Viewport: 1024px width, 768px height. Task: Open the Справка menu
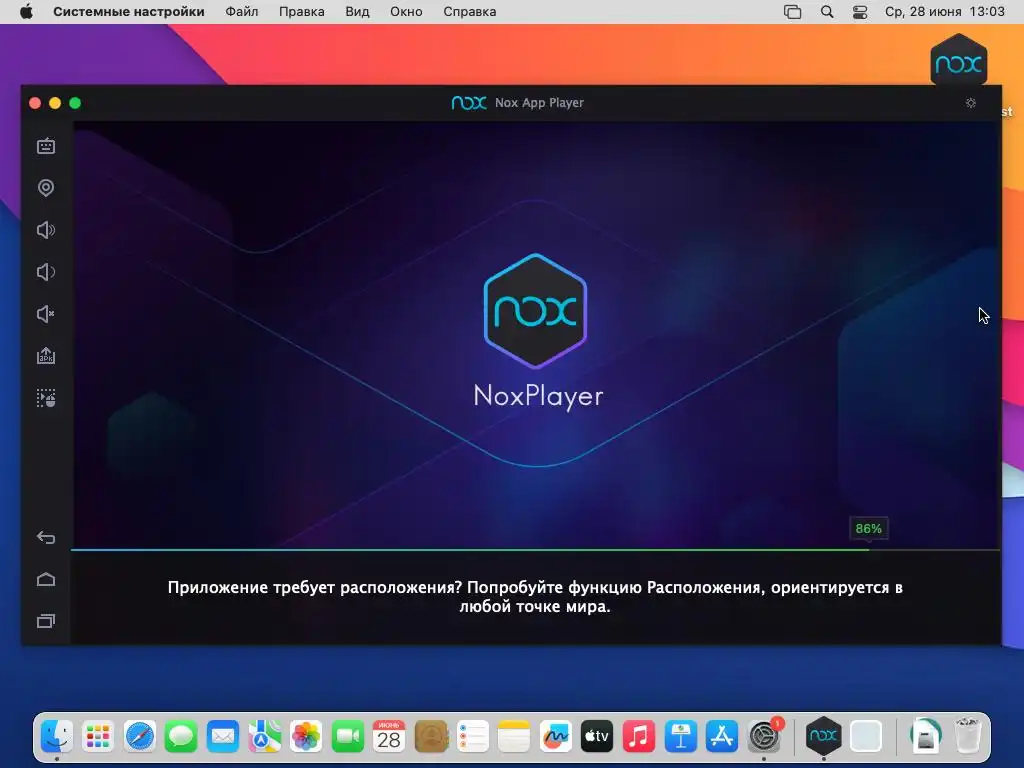click(470, 12)
